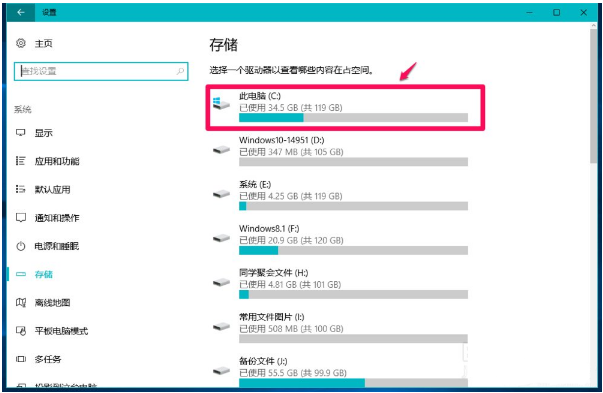603x393 pixels.
Task: Click the Storage drive icon in the sidebar
Action: coord(21,274)
